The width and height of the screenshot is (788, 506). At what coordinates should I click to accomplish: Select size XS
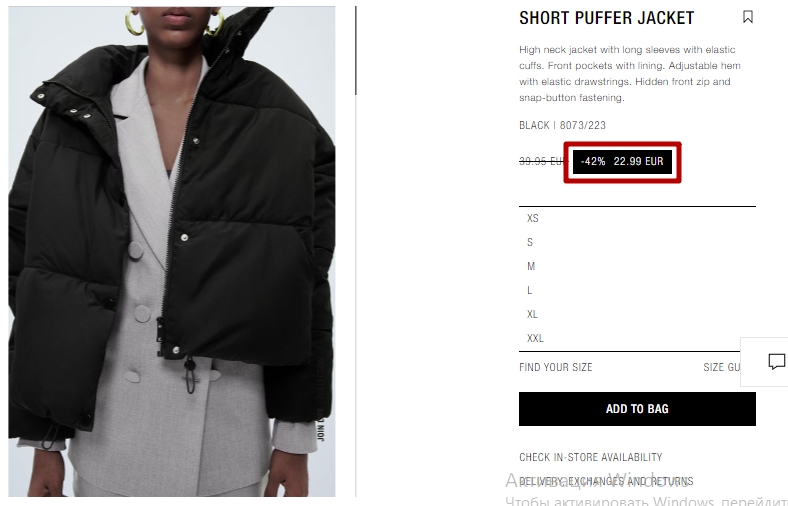[637, 218]
